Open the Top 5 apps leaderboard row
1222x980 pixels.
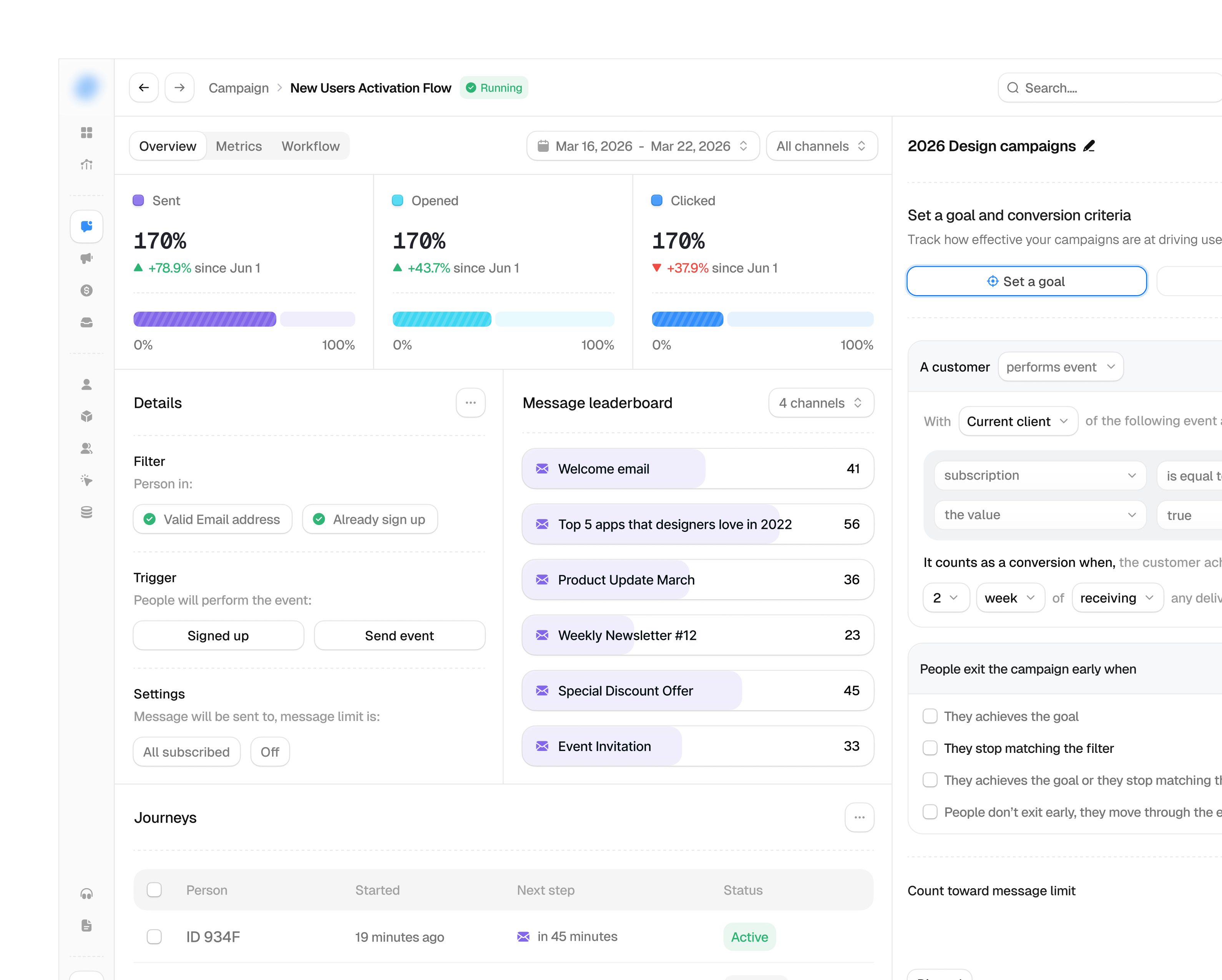pyautogui.click(x=698, y=524)
